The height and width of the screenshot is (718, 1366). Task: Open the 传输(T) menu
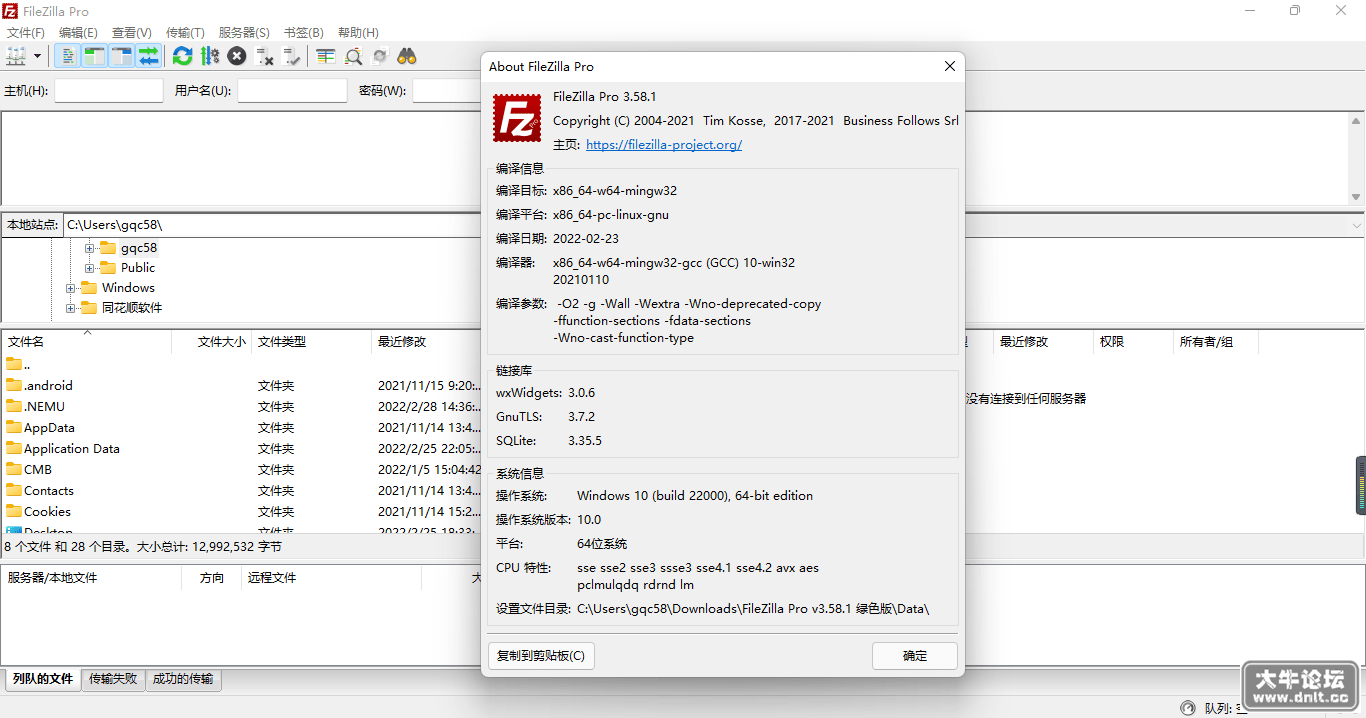(x=185, y=33)
